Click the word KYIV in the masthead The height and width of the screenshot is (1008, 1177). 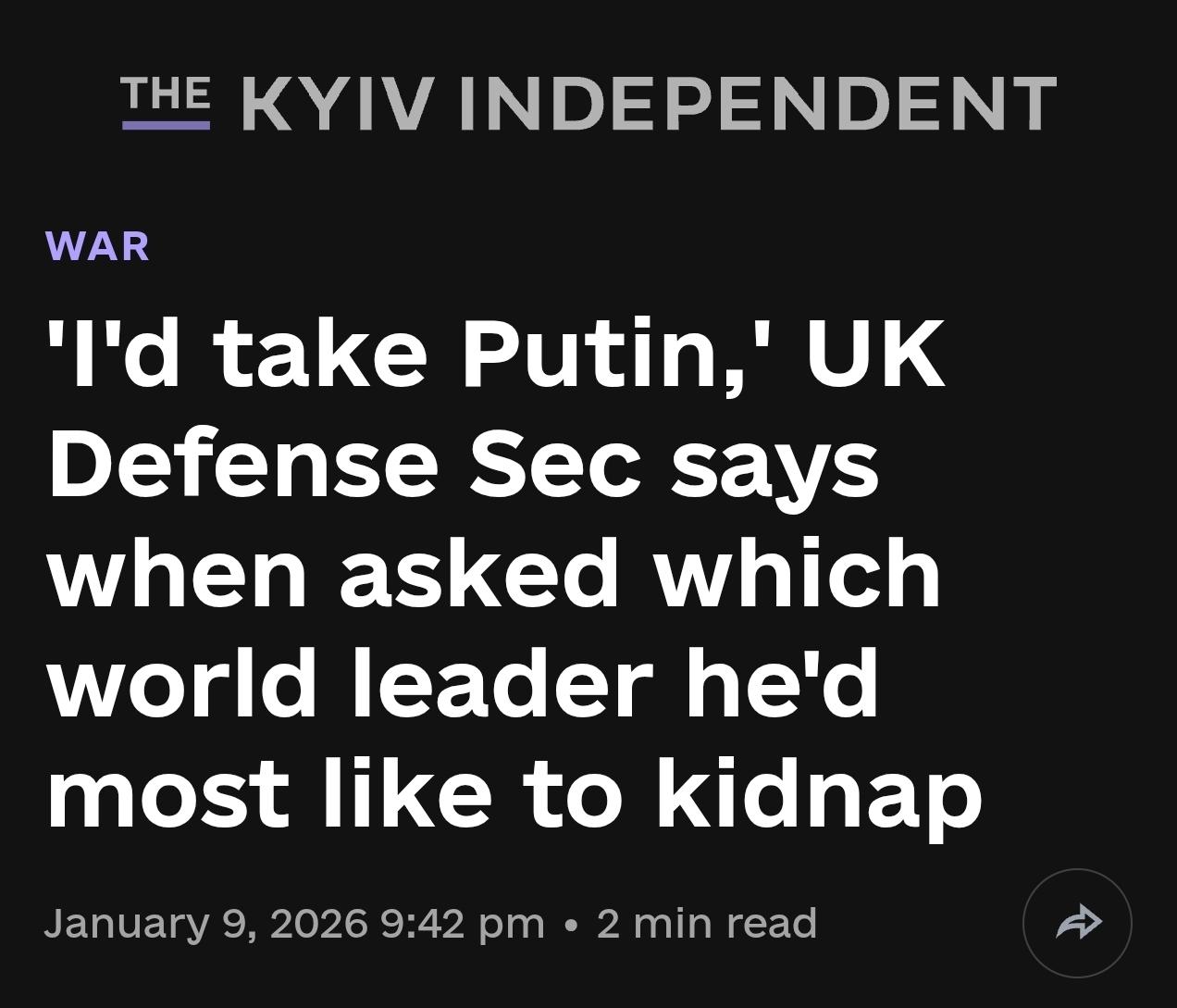tap(338, 104)
